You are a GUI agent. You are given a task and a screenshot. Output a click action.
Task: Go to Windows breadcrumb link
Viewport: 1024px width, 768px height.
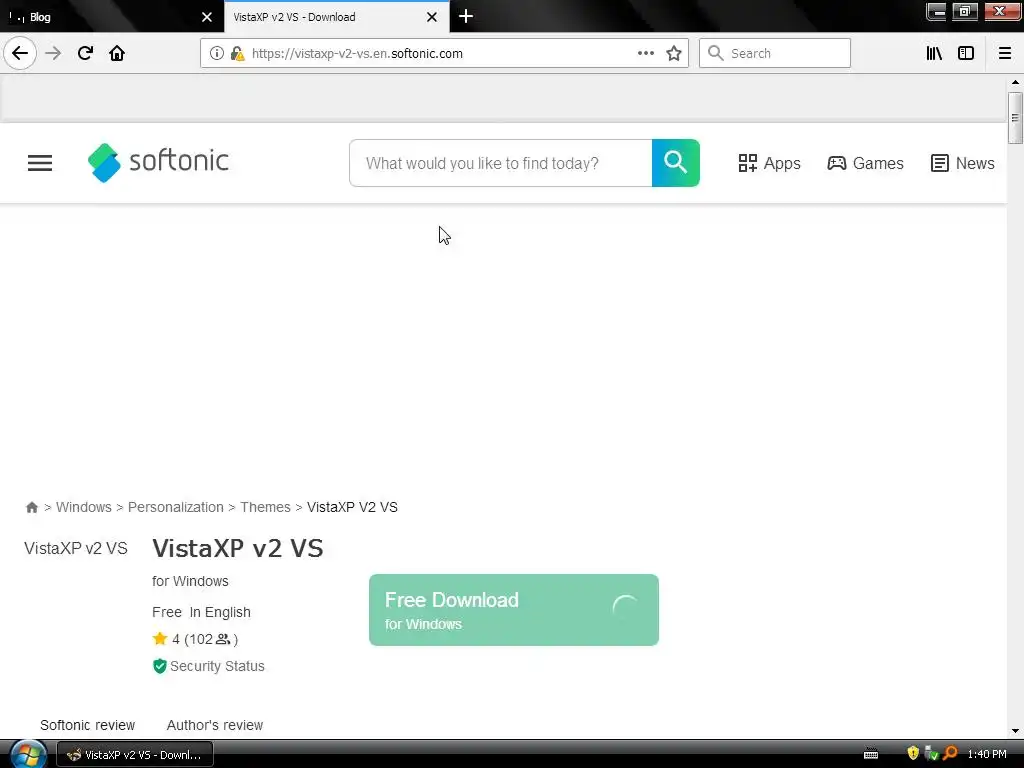pyautogui.click(x=84, y=507)
